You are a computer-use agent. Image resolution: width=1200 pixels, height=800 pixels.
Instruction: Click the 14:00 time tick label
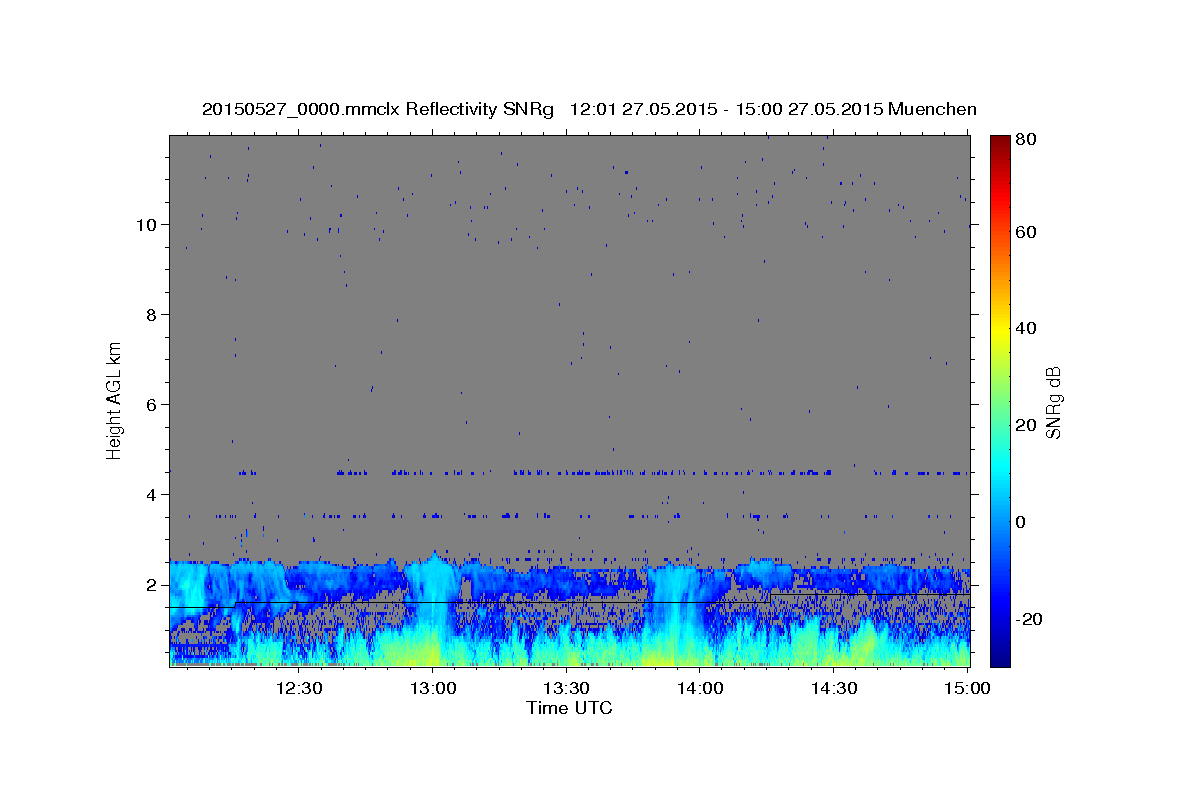[700, 688]
